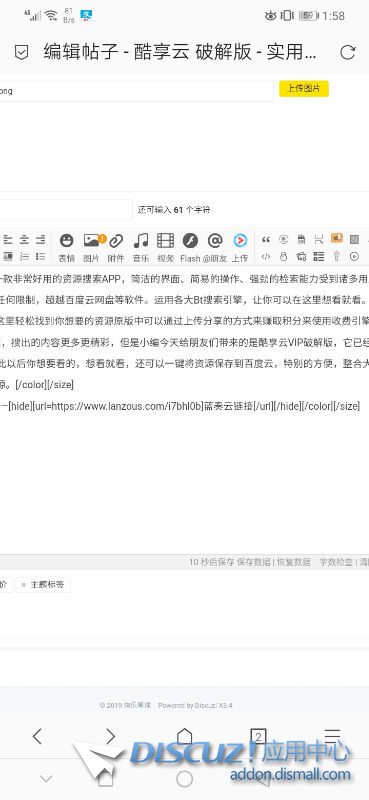
Task: Open the browser tab switcher showing 2
Action: click(258, 736)
